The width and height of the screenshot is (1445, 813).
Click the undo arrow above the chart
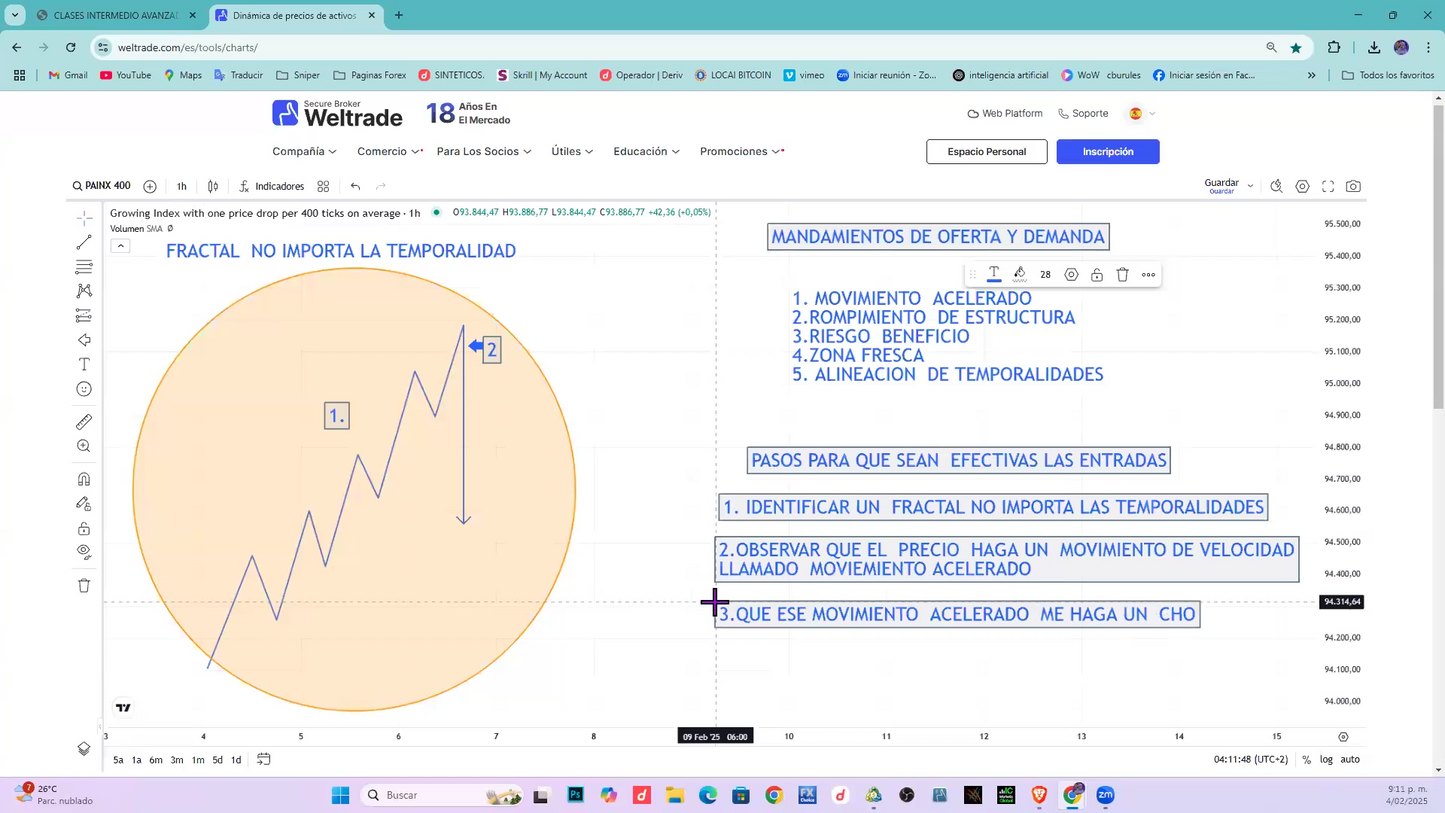[x=355, y=186]
